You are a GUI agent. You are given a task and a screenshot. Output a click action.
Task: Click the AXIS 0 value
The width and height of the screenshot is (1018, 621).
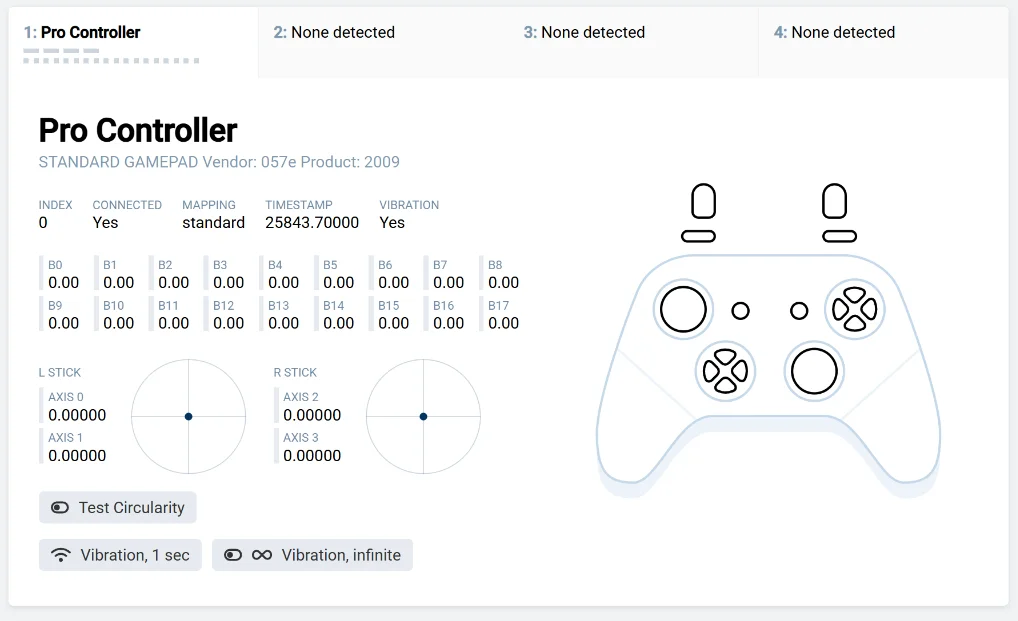pyautogui.click(x=77, y=415)
